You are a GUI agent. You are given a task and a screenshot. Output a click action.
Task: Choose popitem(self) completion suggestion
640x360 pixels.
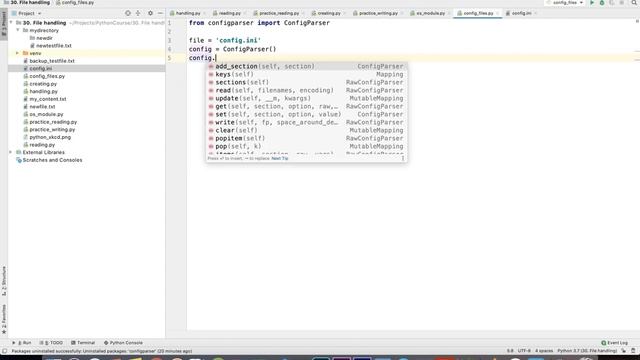pyautogui.click(x=306, y=138)
